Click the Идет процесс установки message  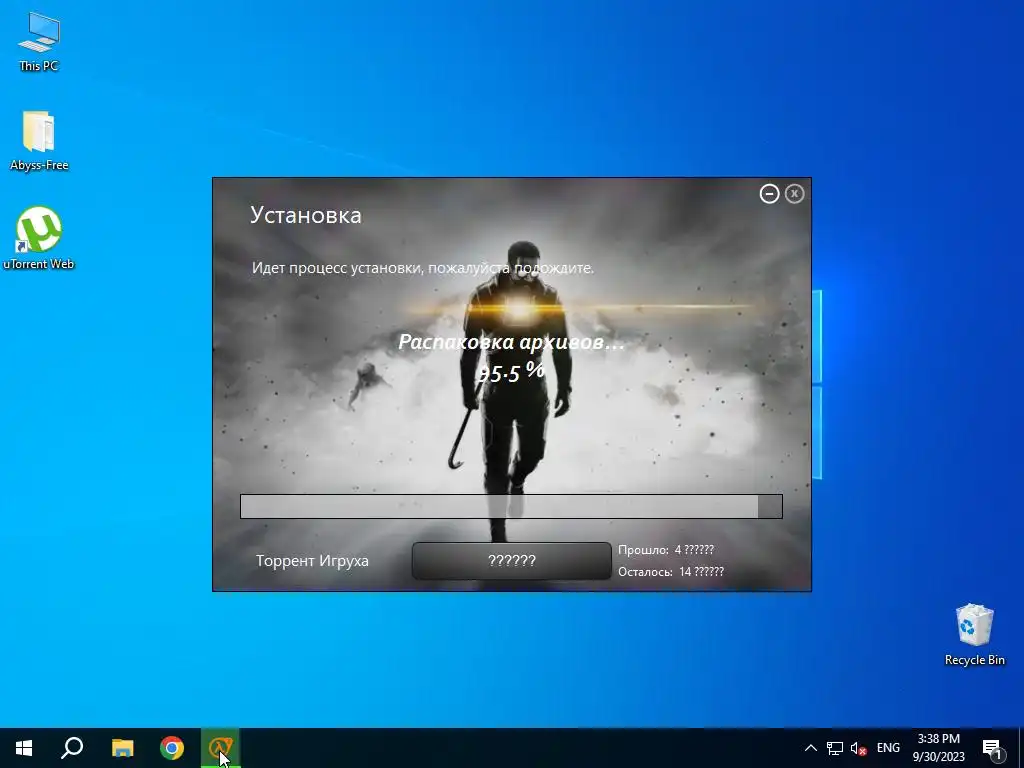(x=423, y=268)
